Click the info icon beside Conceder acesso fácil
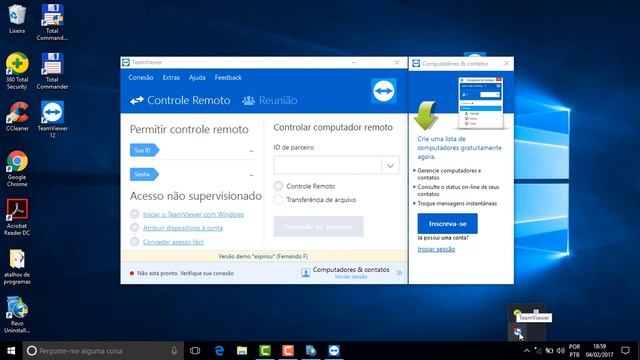640x360 pixels. point(135,242)
